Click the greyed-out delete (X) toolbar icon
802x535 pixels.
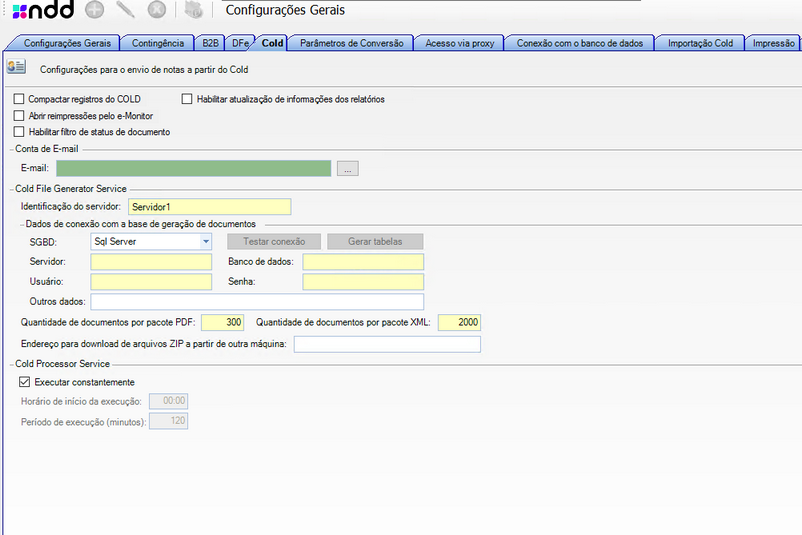(156, 11)
